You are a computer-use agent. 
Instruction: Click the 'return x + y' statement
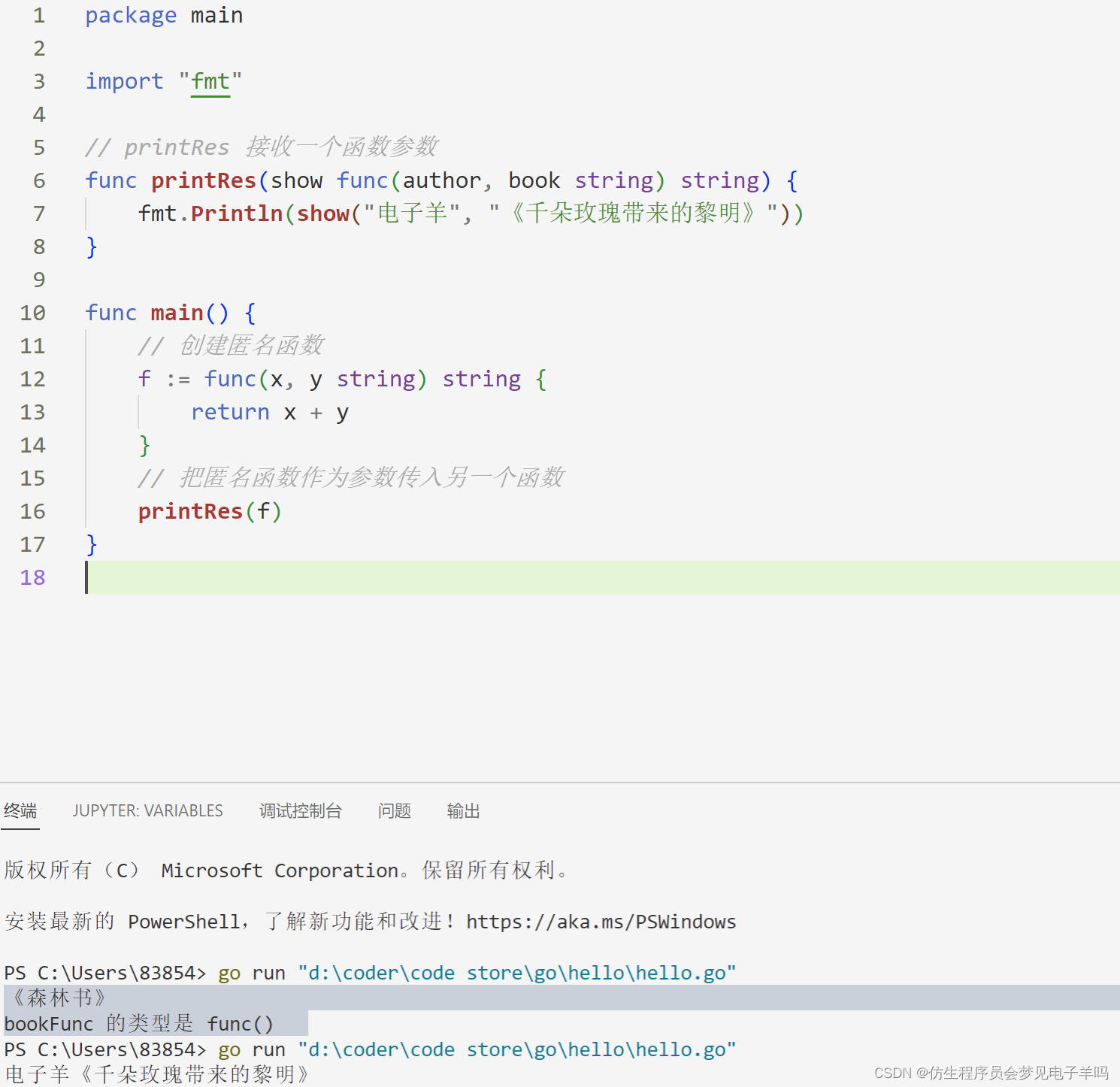[270, 412]
